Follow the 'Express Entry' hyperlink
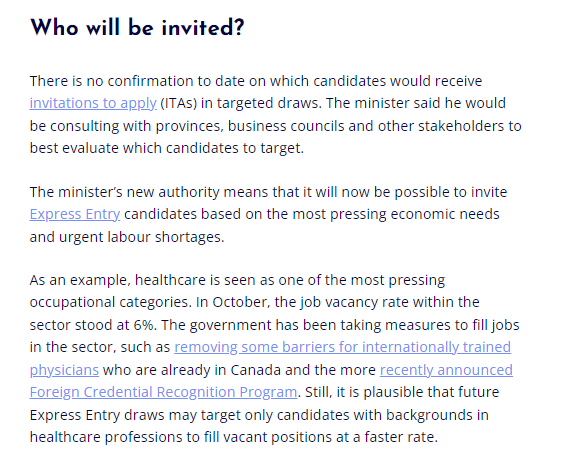Screen dimensions: 585x463 tap(75, 214)
